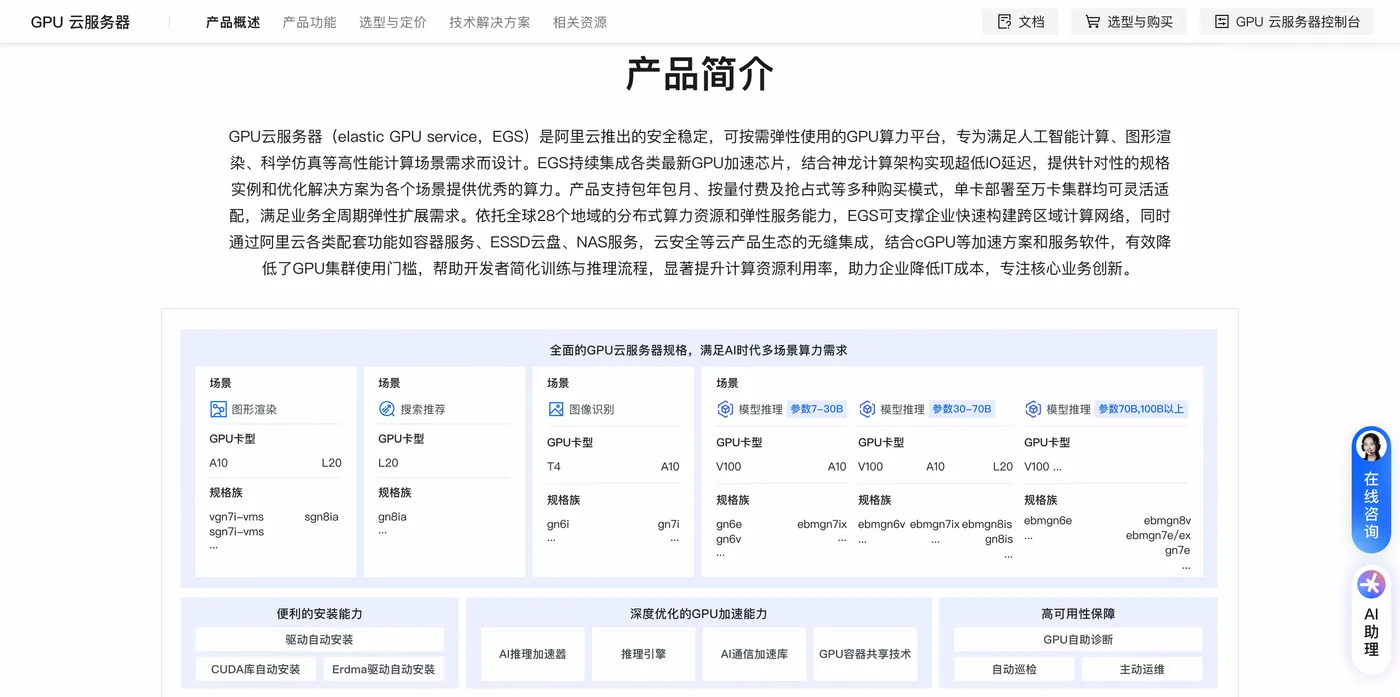The image size is (1400, 697).
Task: Click sgn8ia spec family text
Action: [x=321, y=517]
